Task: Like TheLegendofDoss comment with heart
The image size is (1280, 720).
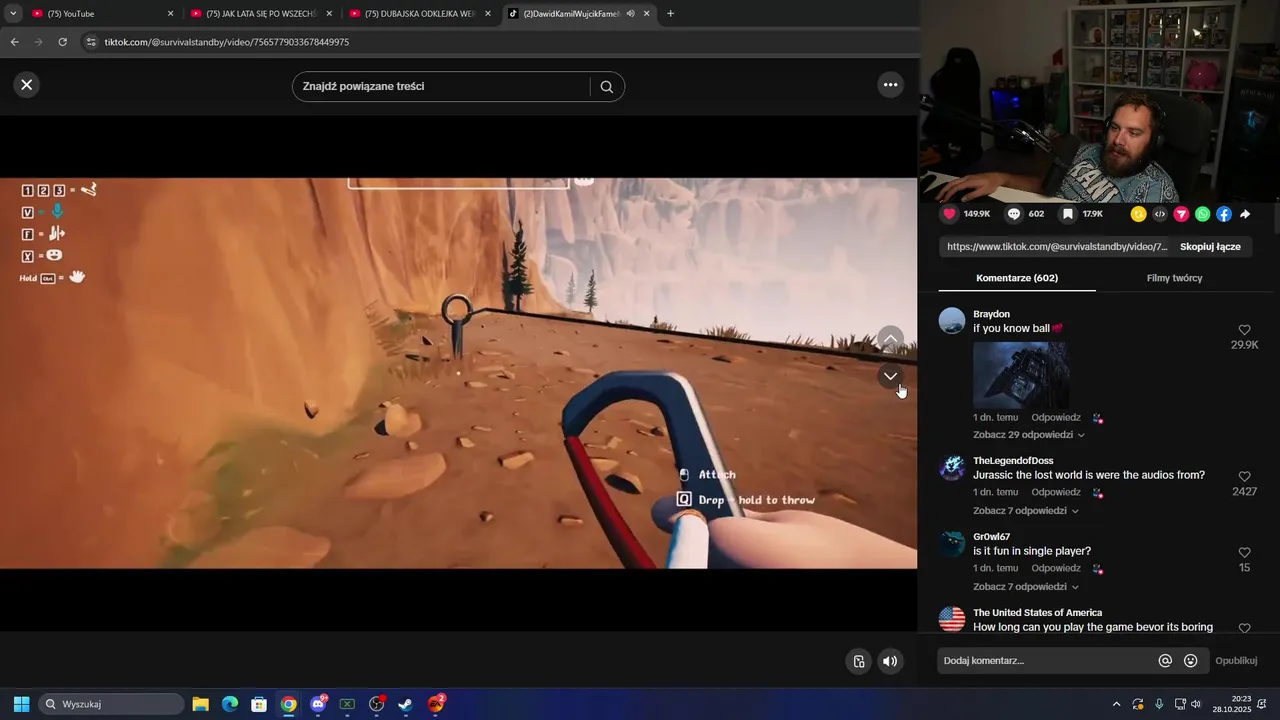Action: point(1245,477)
